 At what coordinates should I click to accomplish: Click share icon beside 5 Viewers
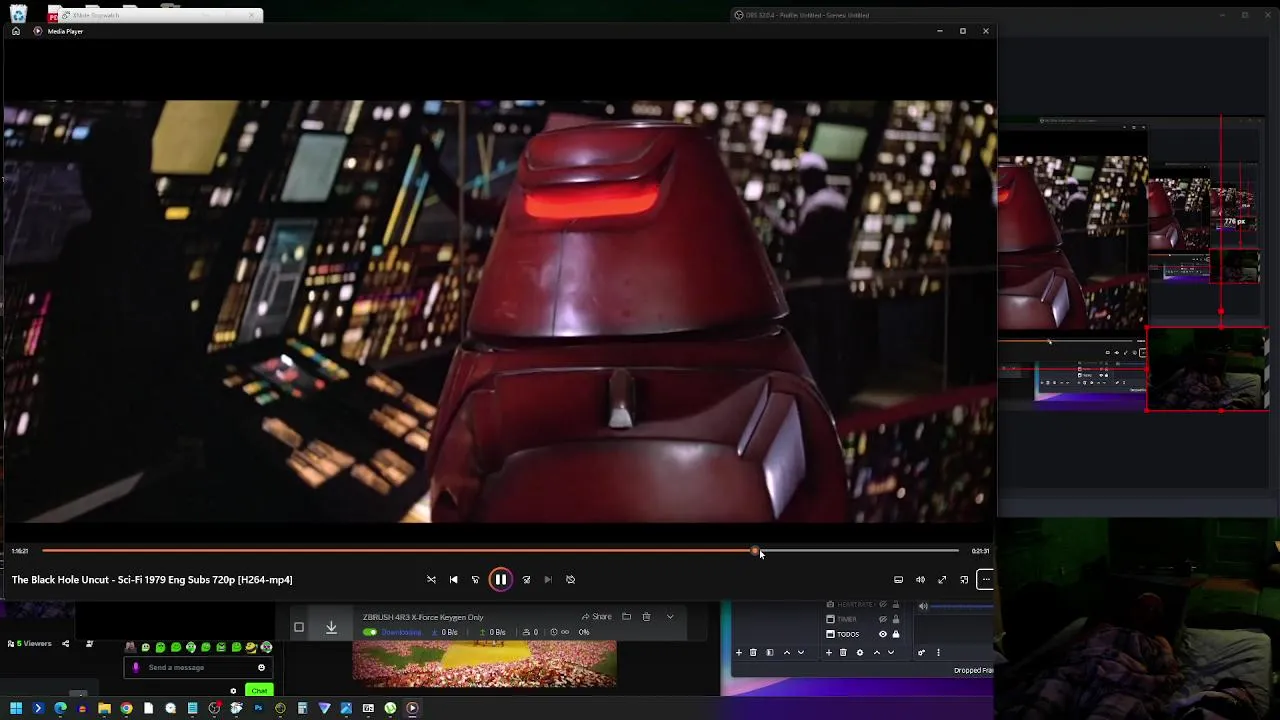pos(66,643)
